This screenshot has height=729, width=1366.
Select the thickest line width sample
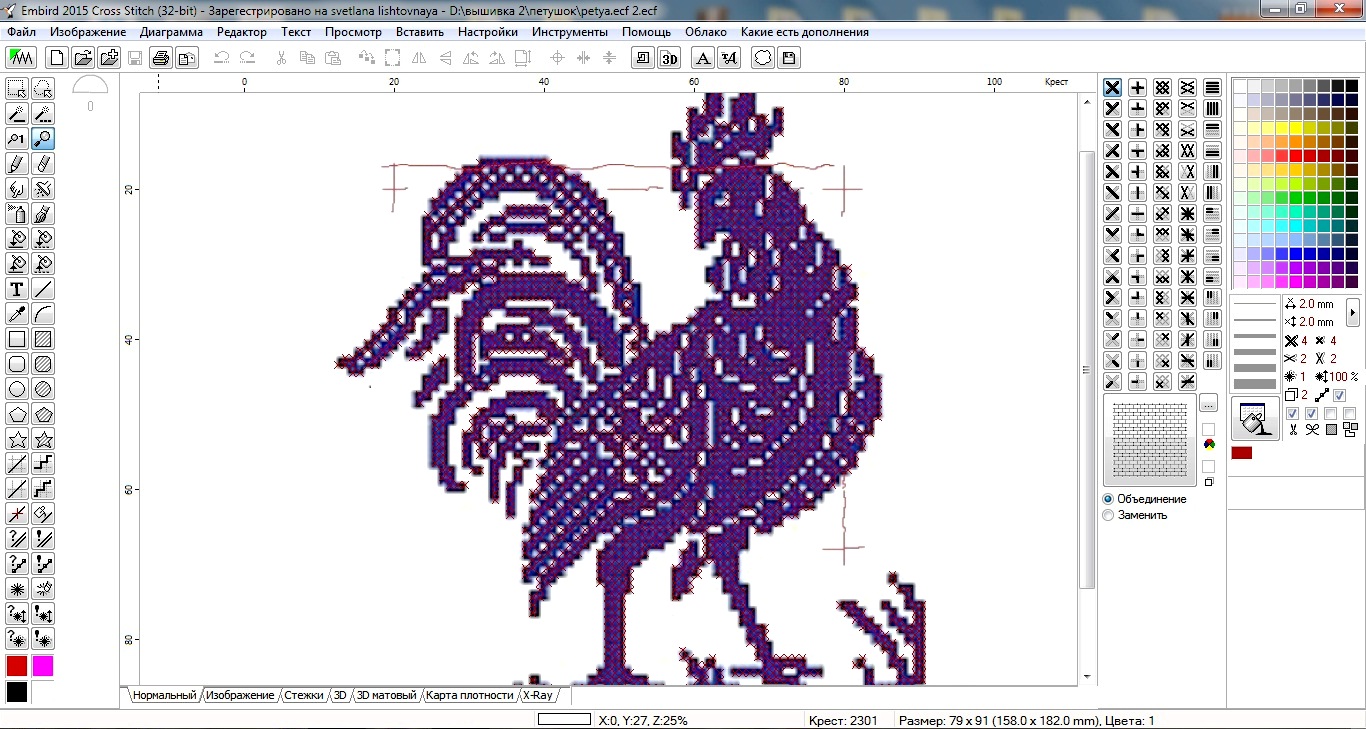tap(1256, 384)
